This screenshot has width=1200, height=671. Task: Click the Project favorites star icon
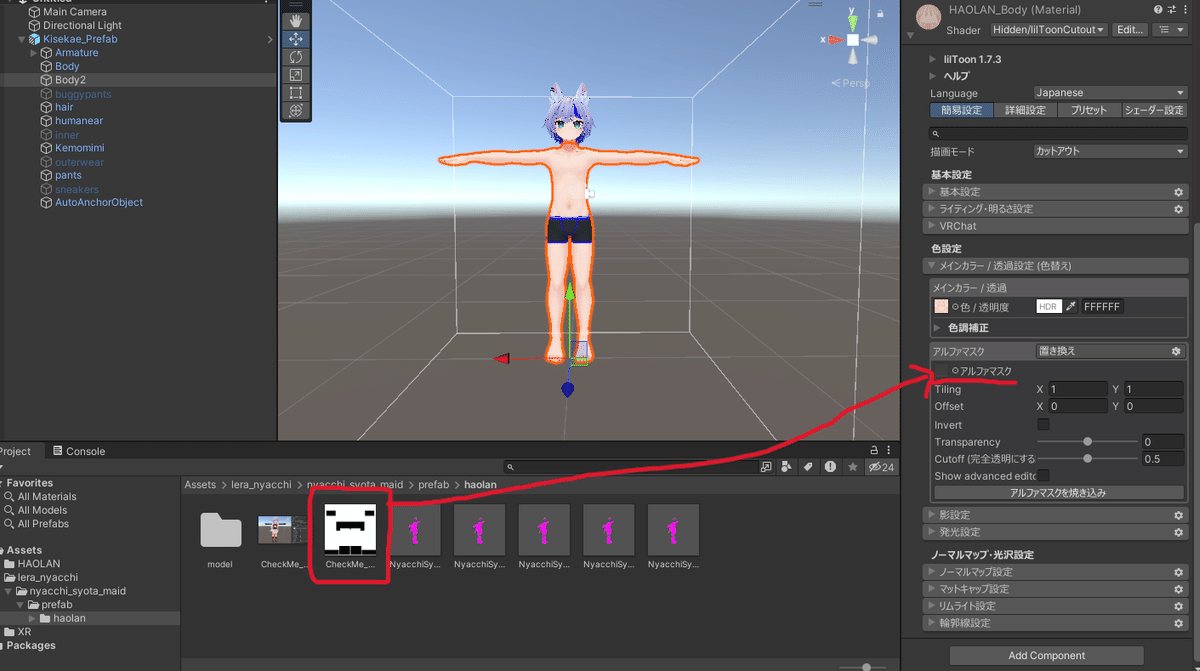pos(852,467)
